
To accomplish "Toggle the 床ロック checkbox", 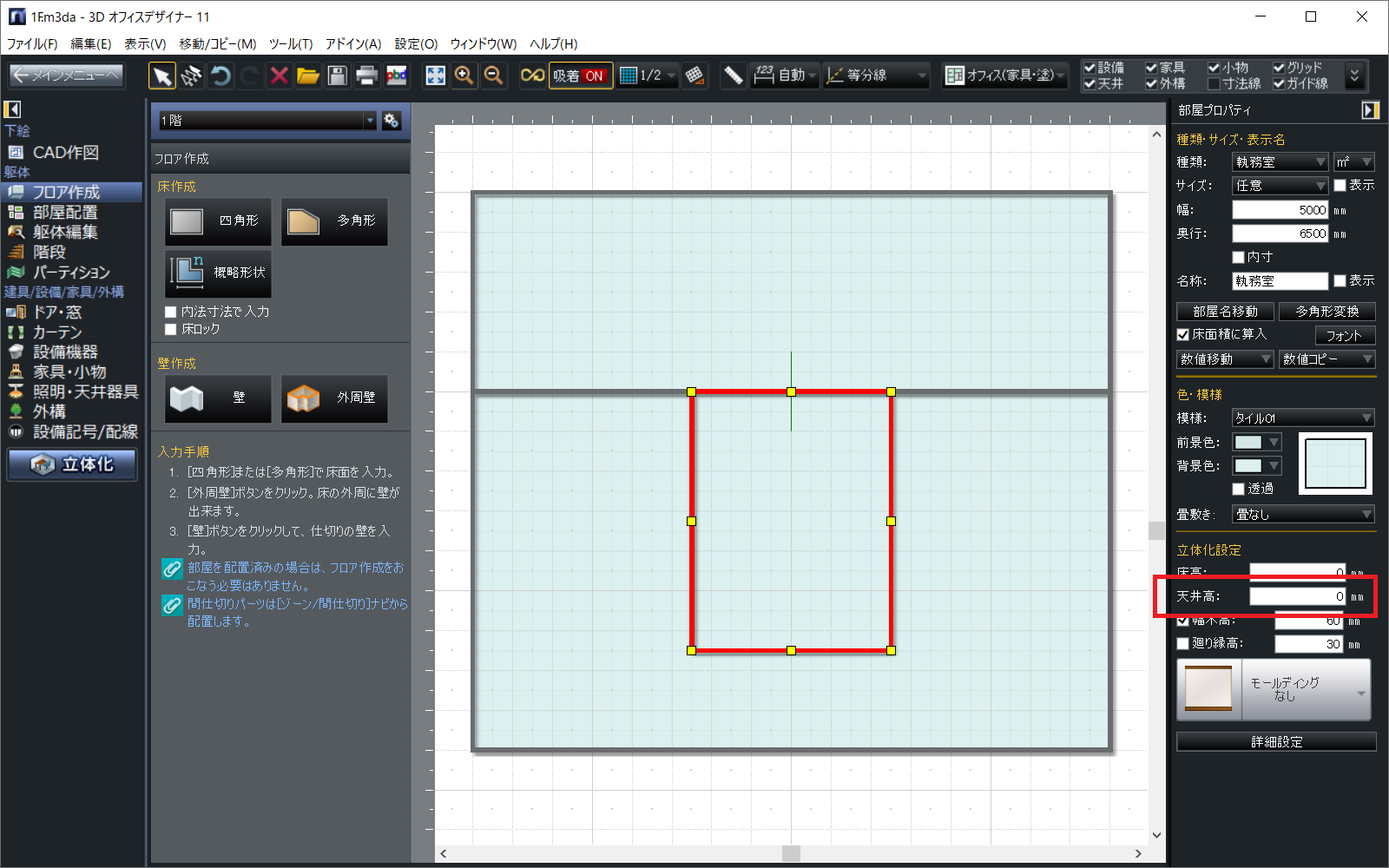I will pos(171,330).
